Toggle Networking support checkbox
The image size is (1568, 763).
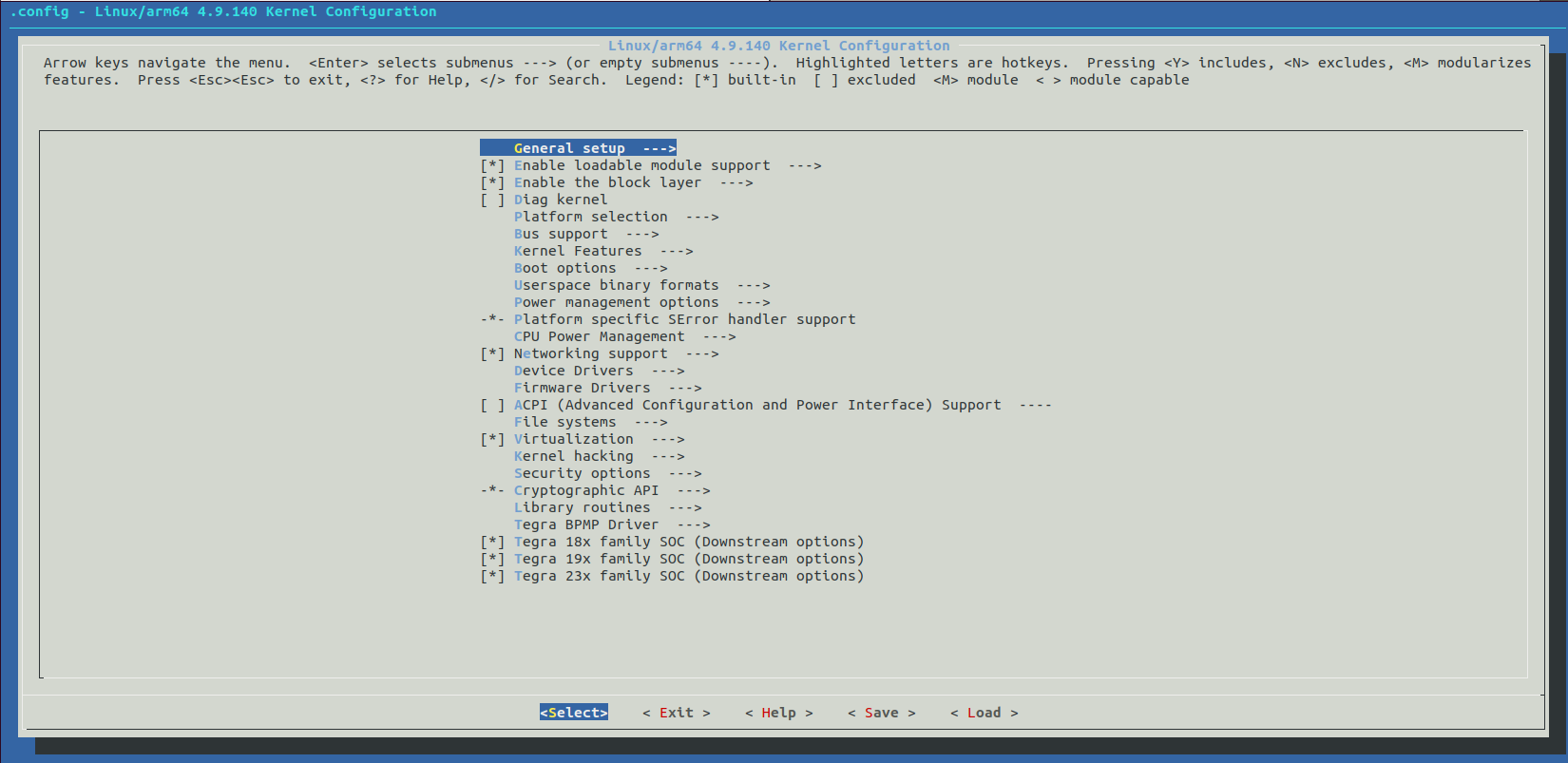492,353
